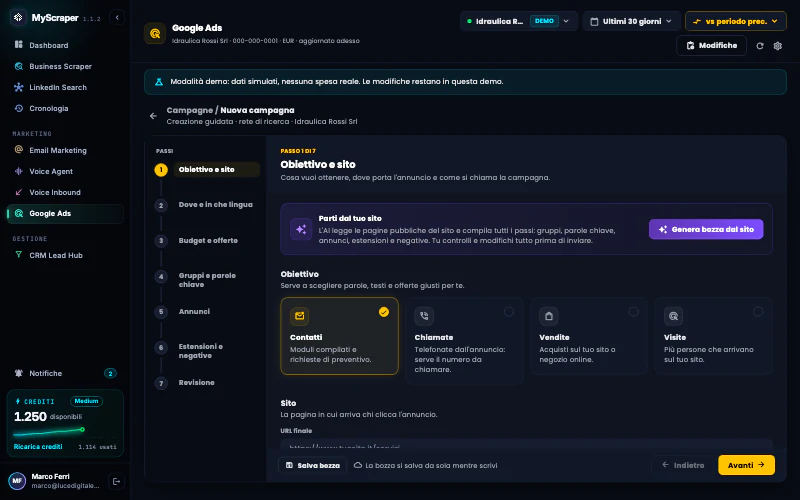Click the Ricarica crediti link
The width and height of the screenshot is (800, 500).
38,446
